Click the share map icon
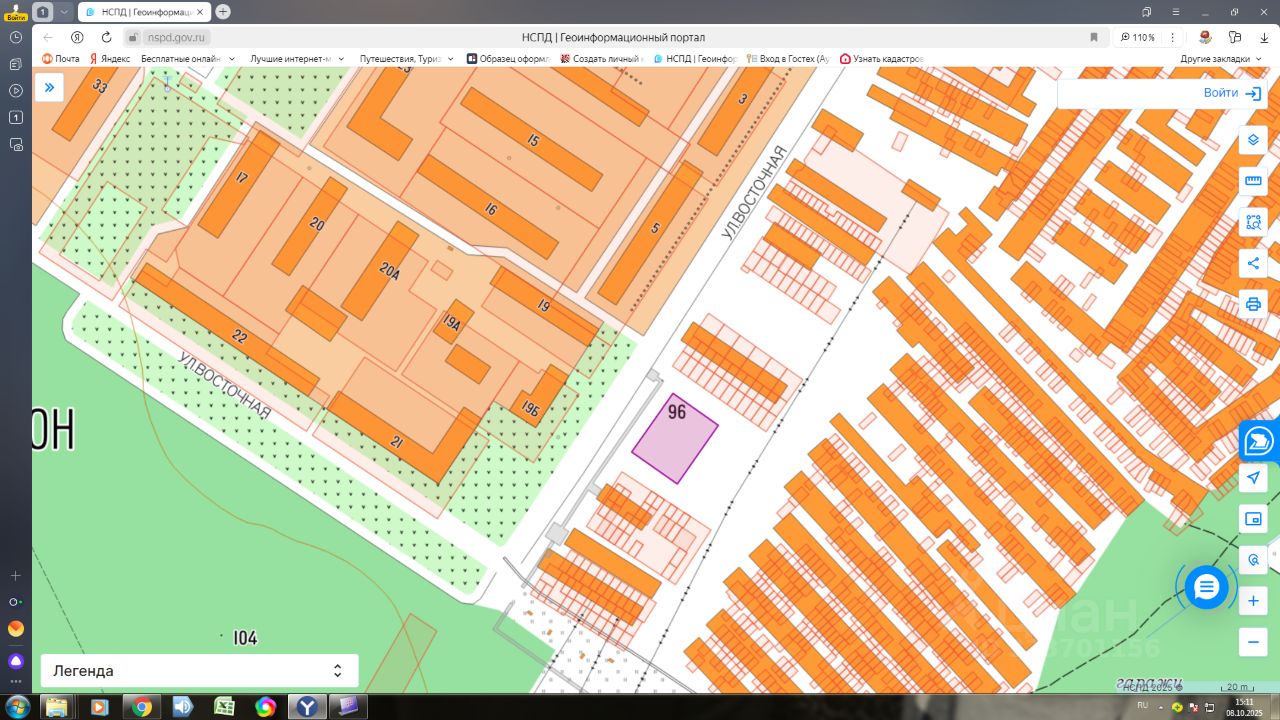Image resolution: width=1280 pixels, height=720 pixels. [1253, 263]
